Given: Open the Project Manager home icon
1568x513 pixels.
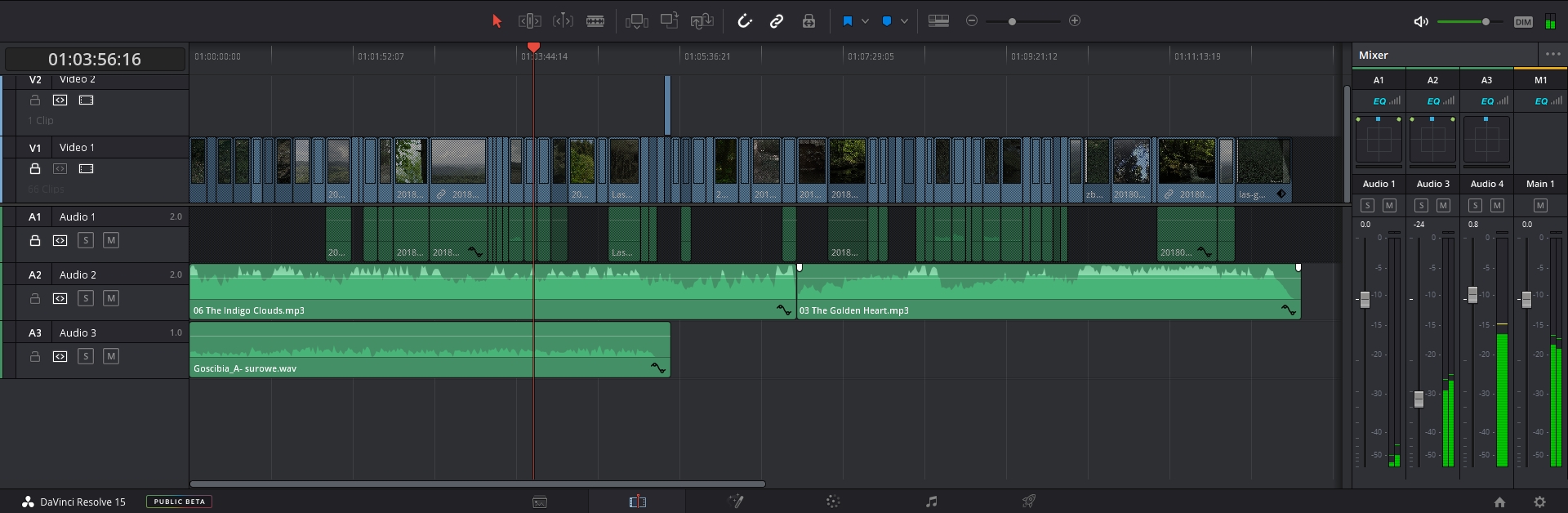Looking at the screenshot, I should click(x=1499, y=502).
